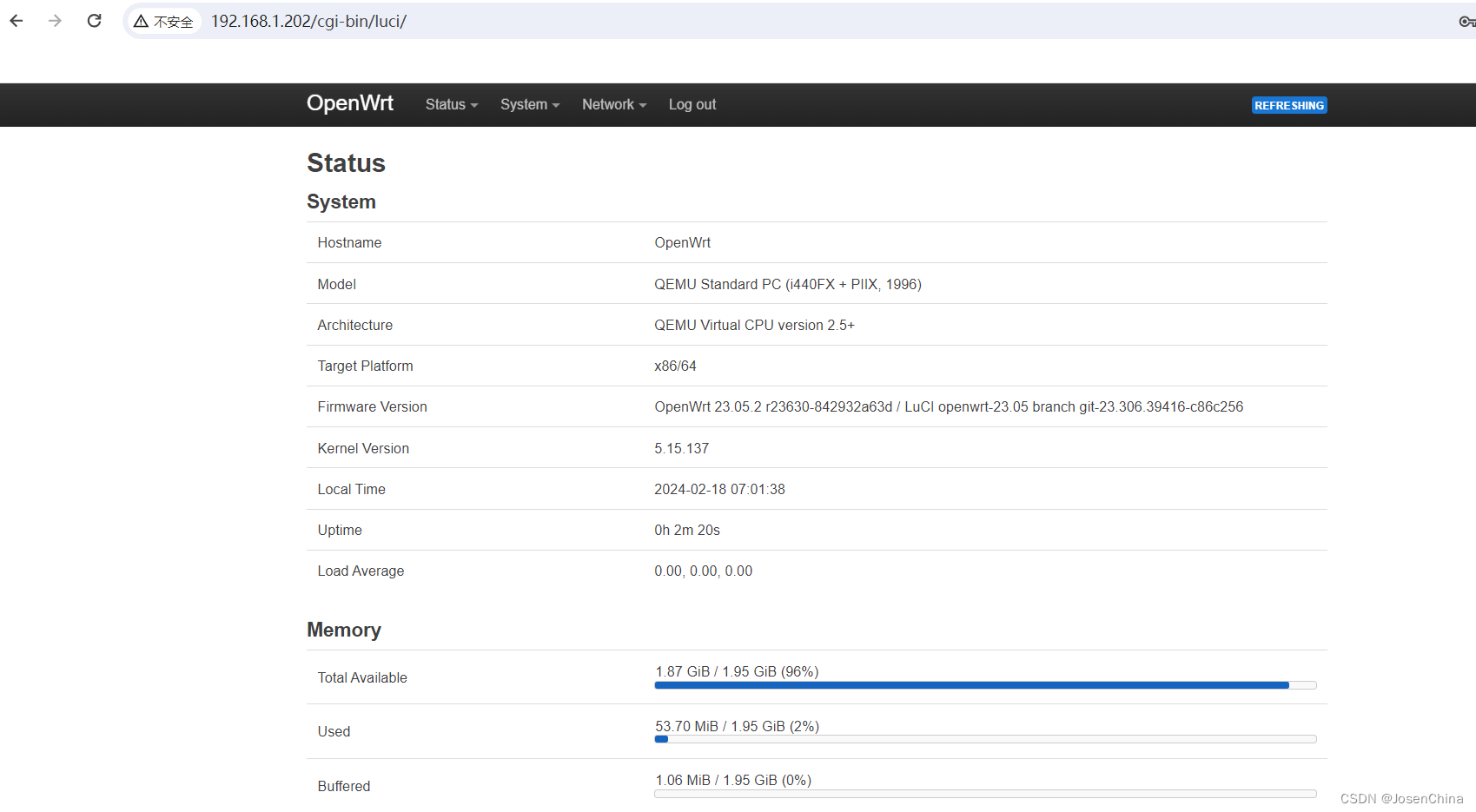Select the Model value QEMU Standard PC
The width and height of the screenshot is (1476, 812).
click(x=788, y=284)
